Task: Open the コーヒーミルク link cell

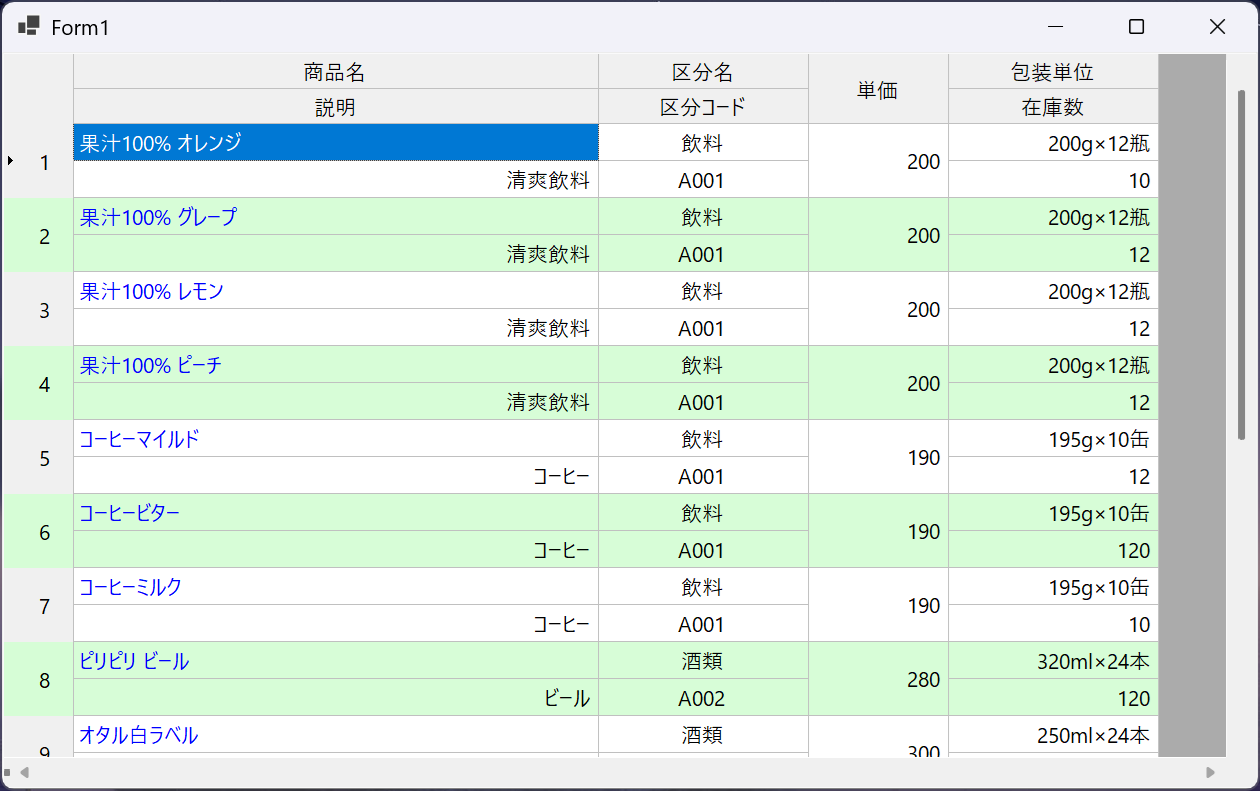Action: point(336,586)
